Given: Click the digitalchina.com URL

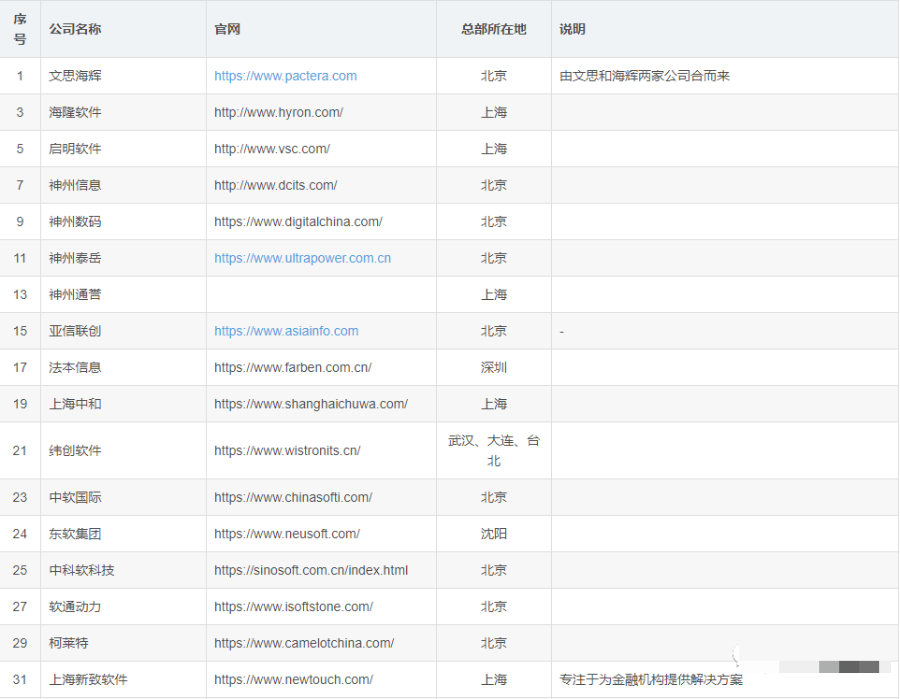Looking at the screenshot, I should (298, 222).
